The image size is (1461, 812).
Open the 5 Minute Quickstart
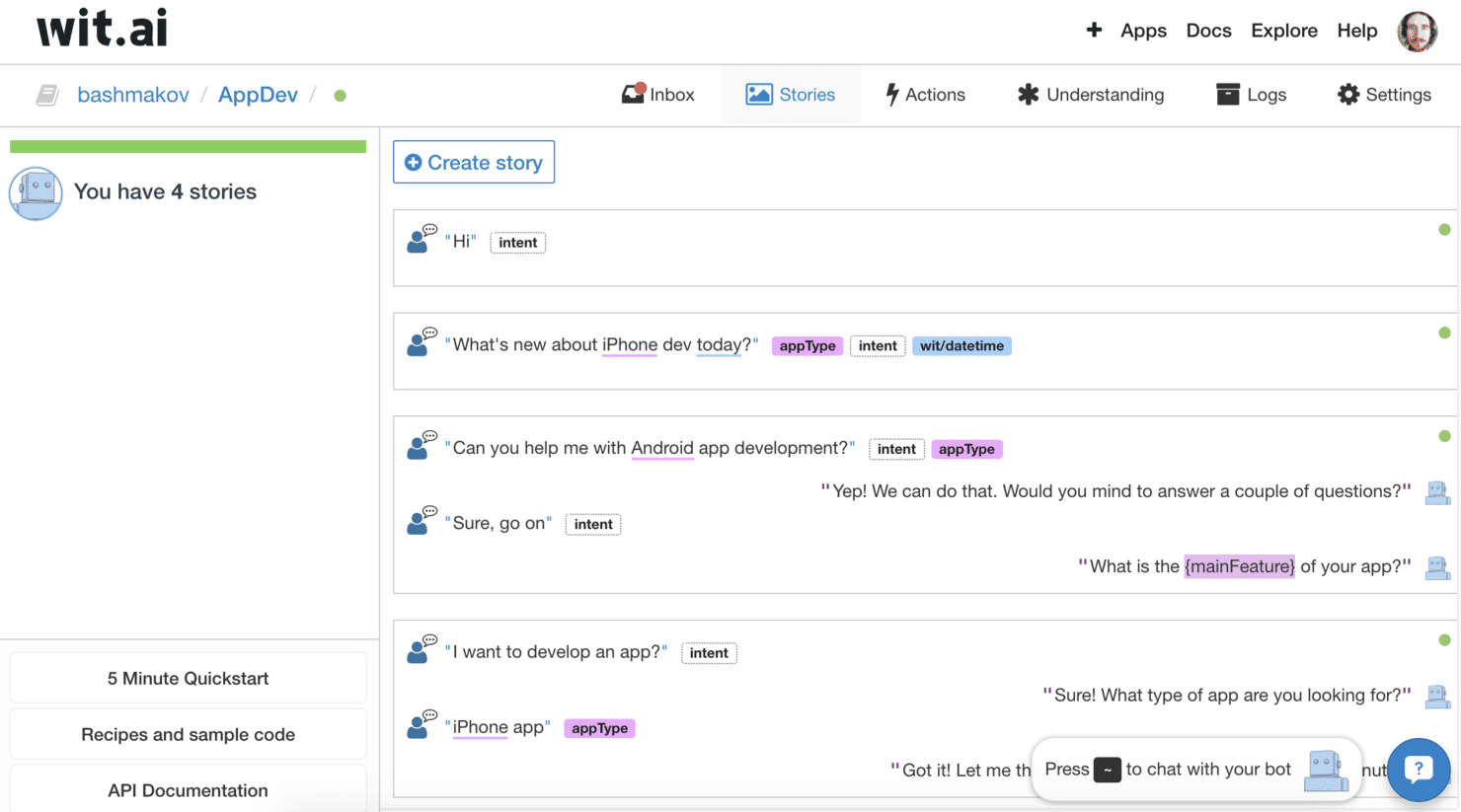[x=188, y=679]
